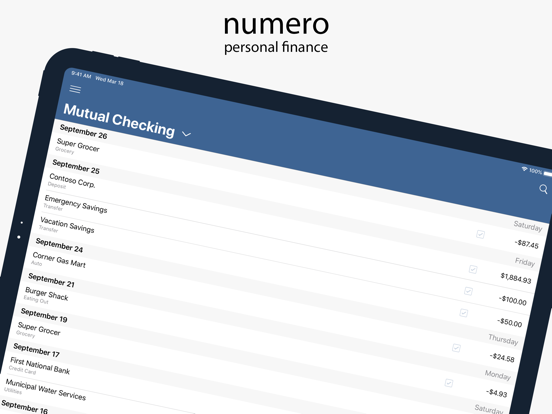This screenshot has width=552, height=414.
Task: Select the September 26 date header
Action: [x=83, y=131]
